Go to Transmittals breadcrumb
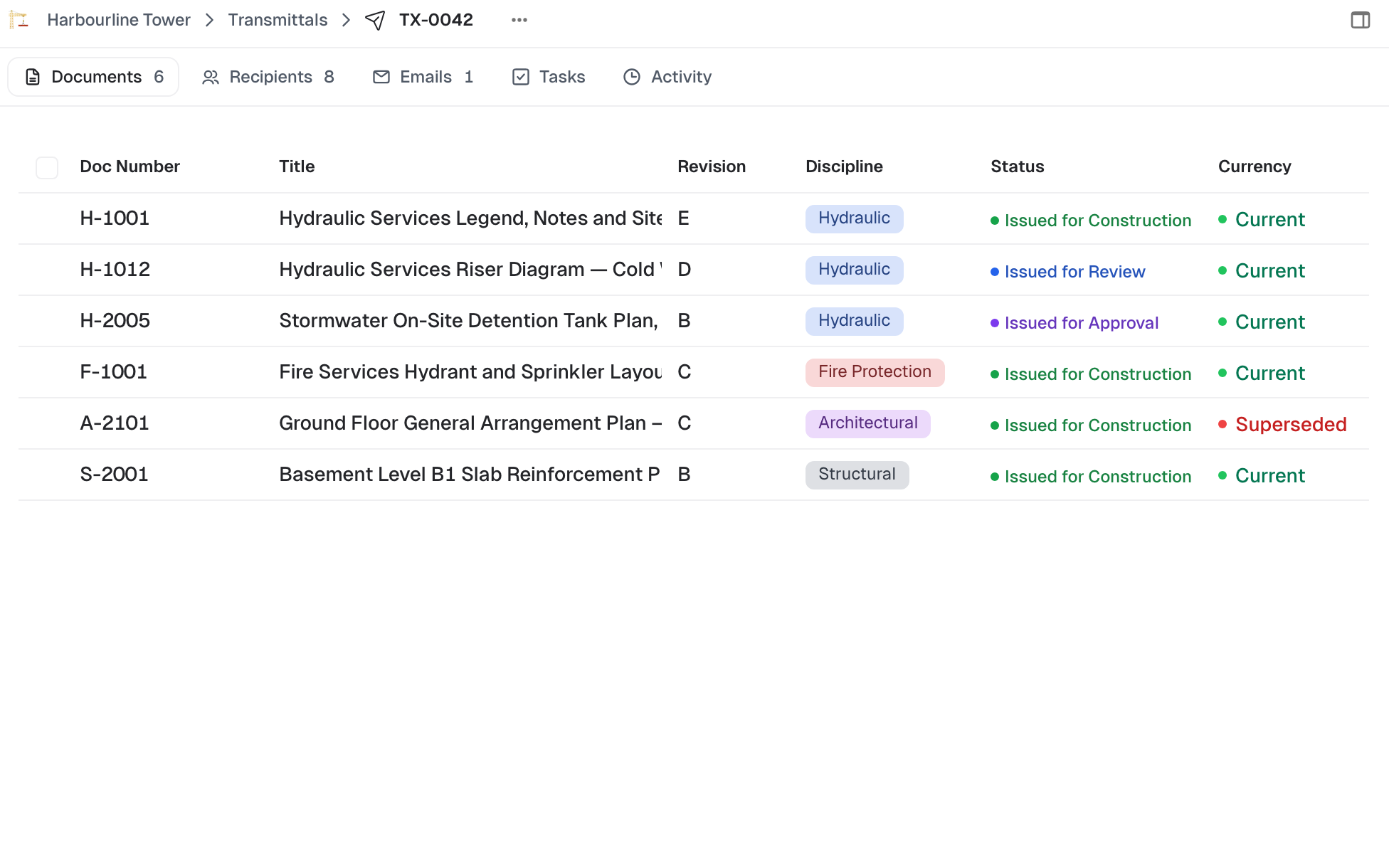Screen dimensions: 1389x868 [278, 20]
